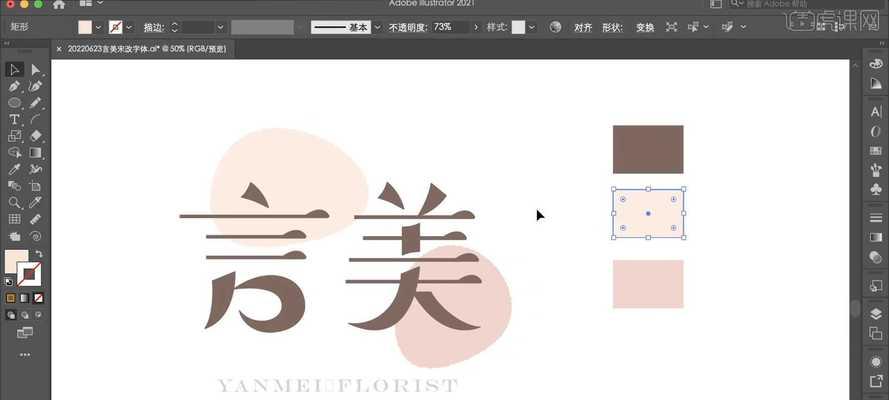The image size is (889, 400).
Task: Open the Symbols panel club icon
Action: pos(876,189)
